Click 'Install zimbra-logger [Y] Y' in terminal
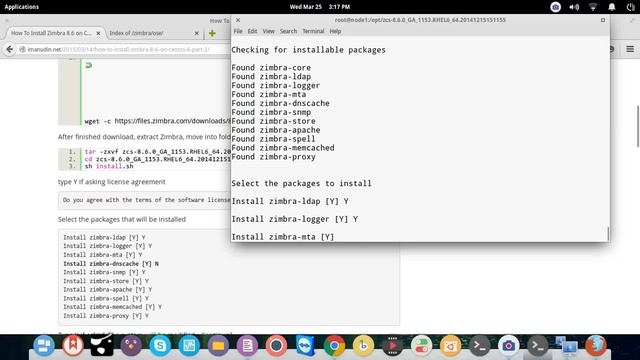Viewport: 640px width, 360px height. click(294, 219)
